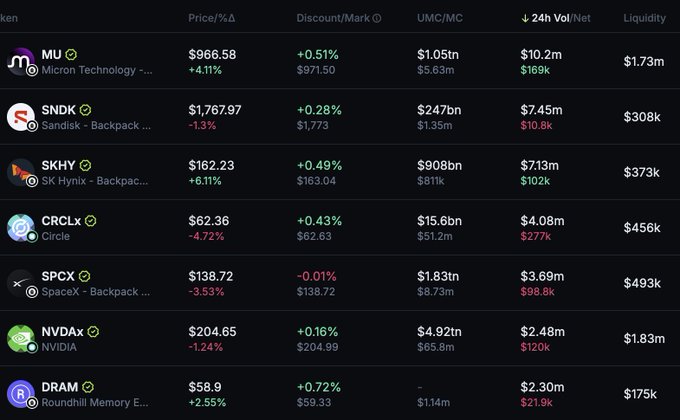Click verified badge next to SNDK
The height and width of the screenshot is (420, 680).
[85, 110]
